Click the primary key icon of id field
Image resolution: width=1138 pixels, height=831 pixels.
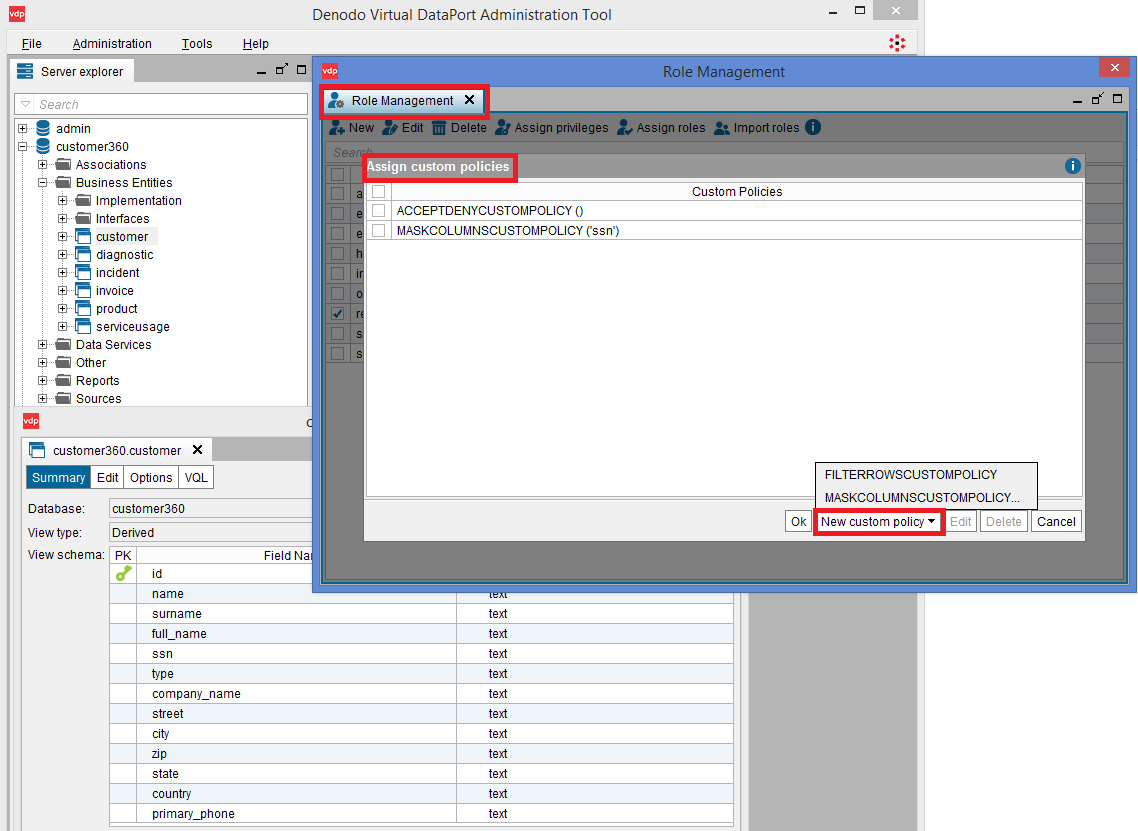(x=123, y=573)
